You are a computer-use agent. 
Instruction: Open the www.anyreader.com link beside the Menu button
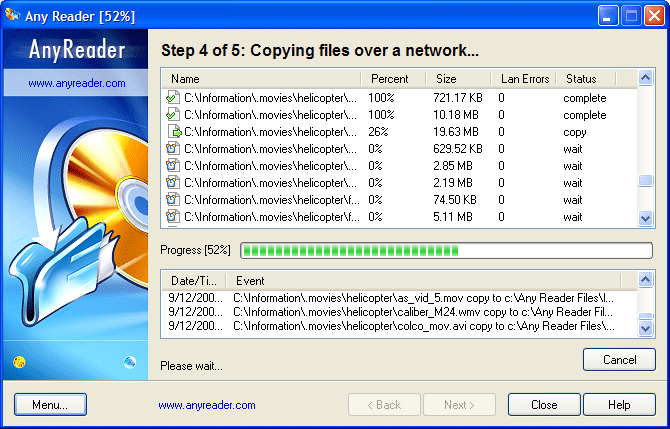click(207, 405)
